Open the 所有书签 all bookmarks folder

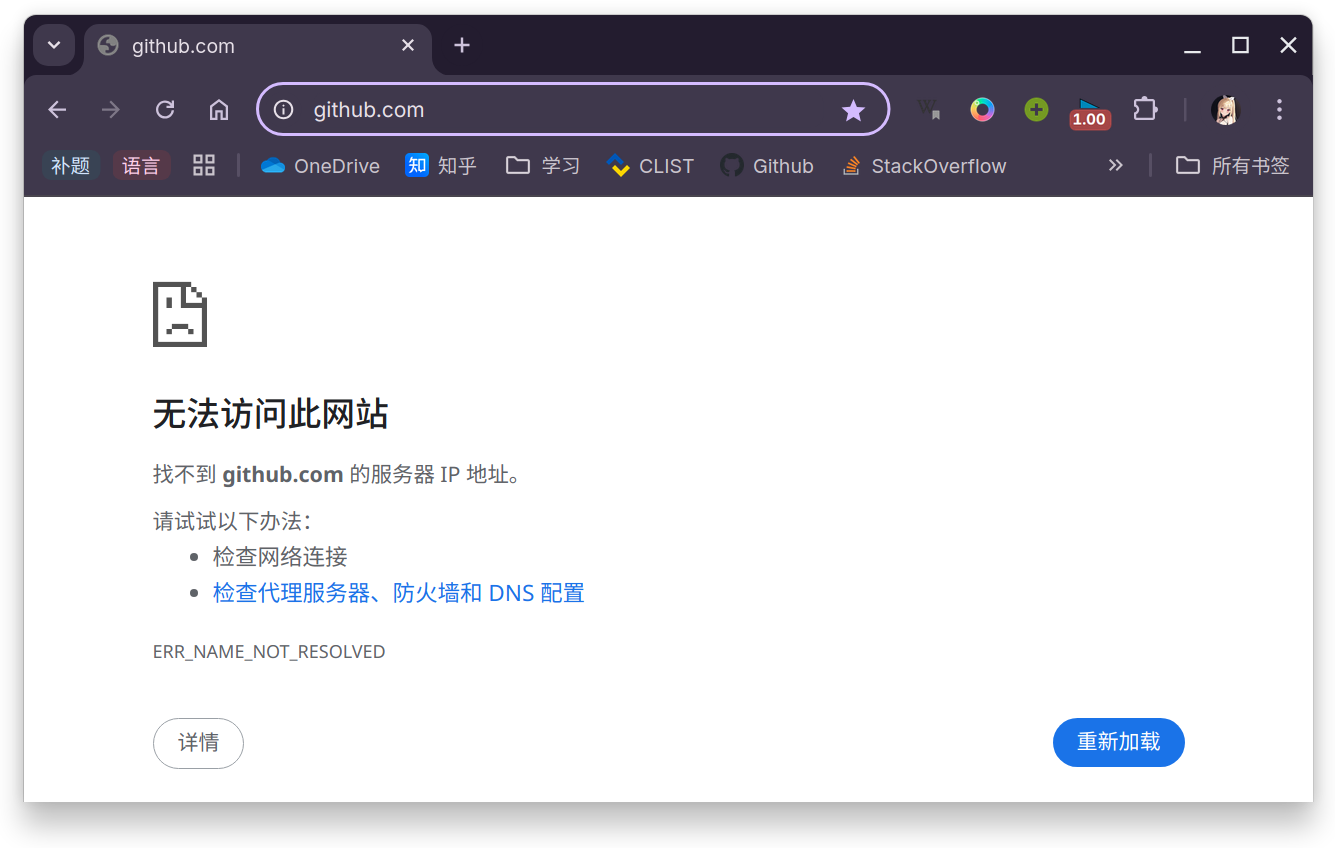pyautogui.click(x=1232, y=166)
